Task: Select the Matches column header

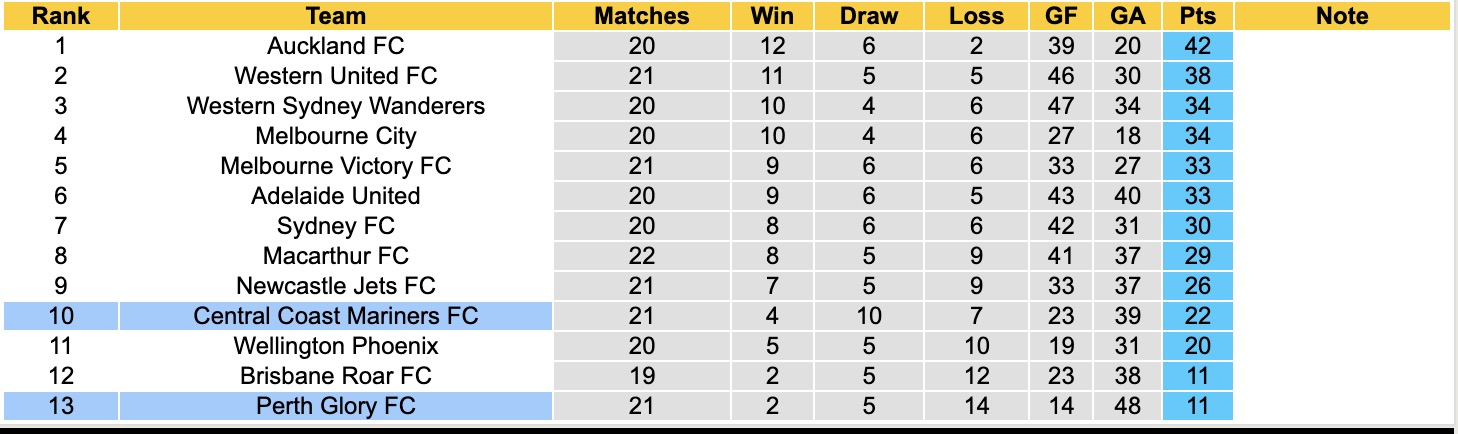Action: [641, 16]
